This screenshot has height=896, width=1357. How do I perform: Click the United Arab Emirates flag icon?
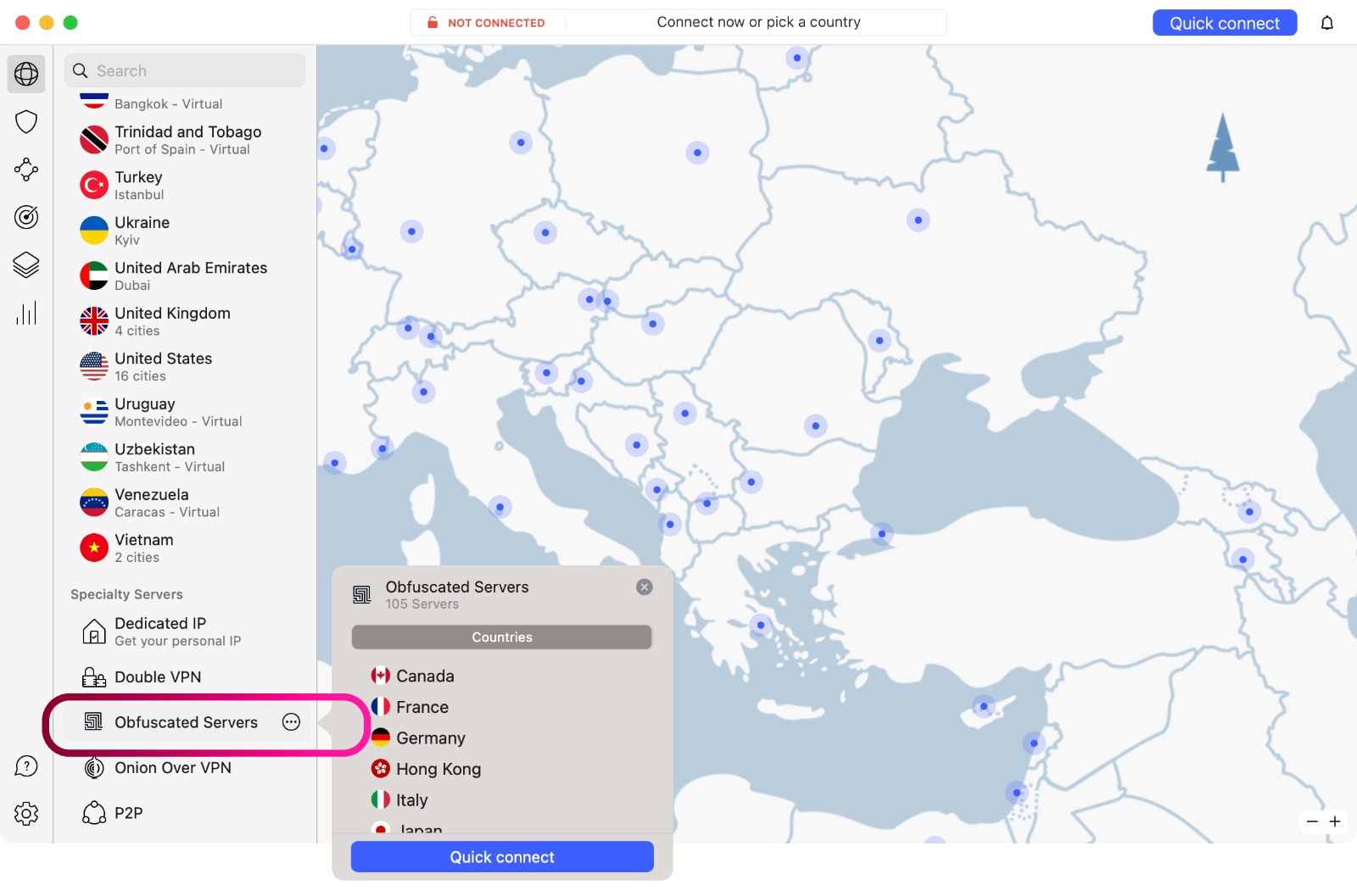(x=94, y=275)
